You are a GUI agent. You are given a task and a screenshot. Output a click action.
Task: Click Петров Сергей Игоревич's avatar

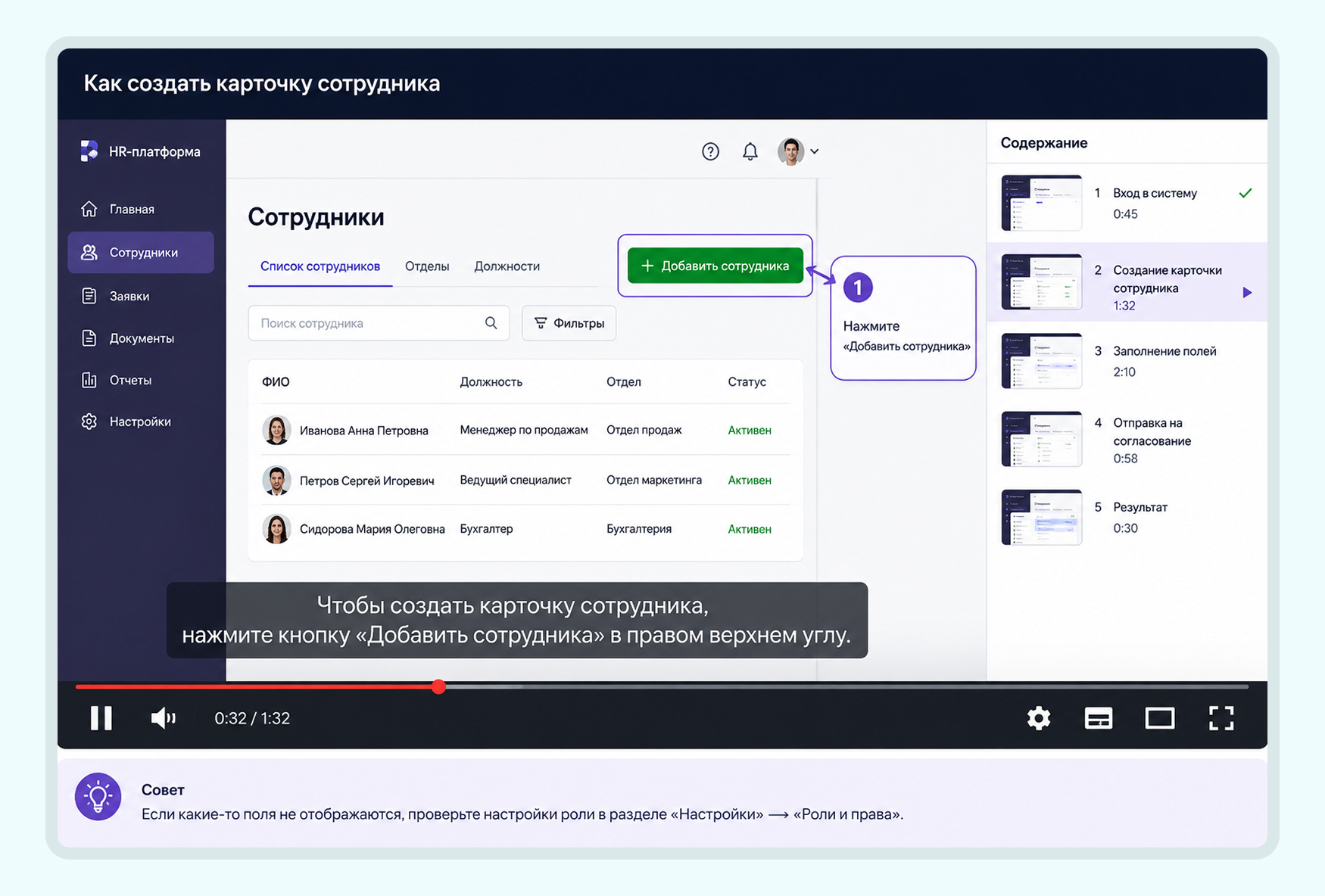[276, 480]
